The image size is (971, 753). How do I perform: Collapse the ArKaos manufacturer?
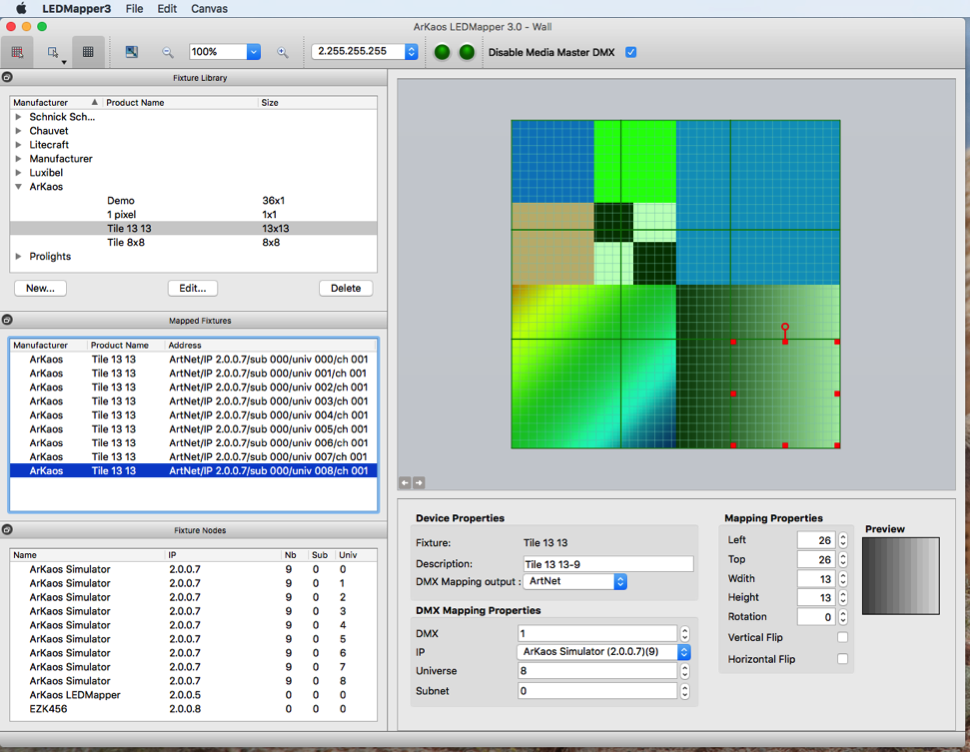[x=19, y=186]
